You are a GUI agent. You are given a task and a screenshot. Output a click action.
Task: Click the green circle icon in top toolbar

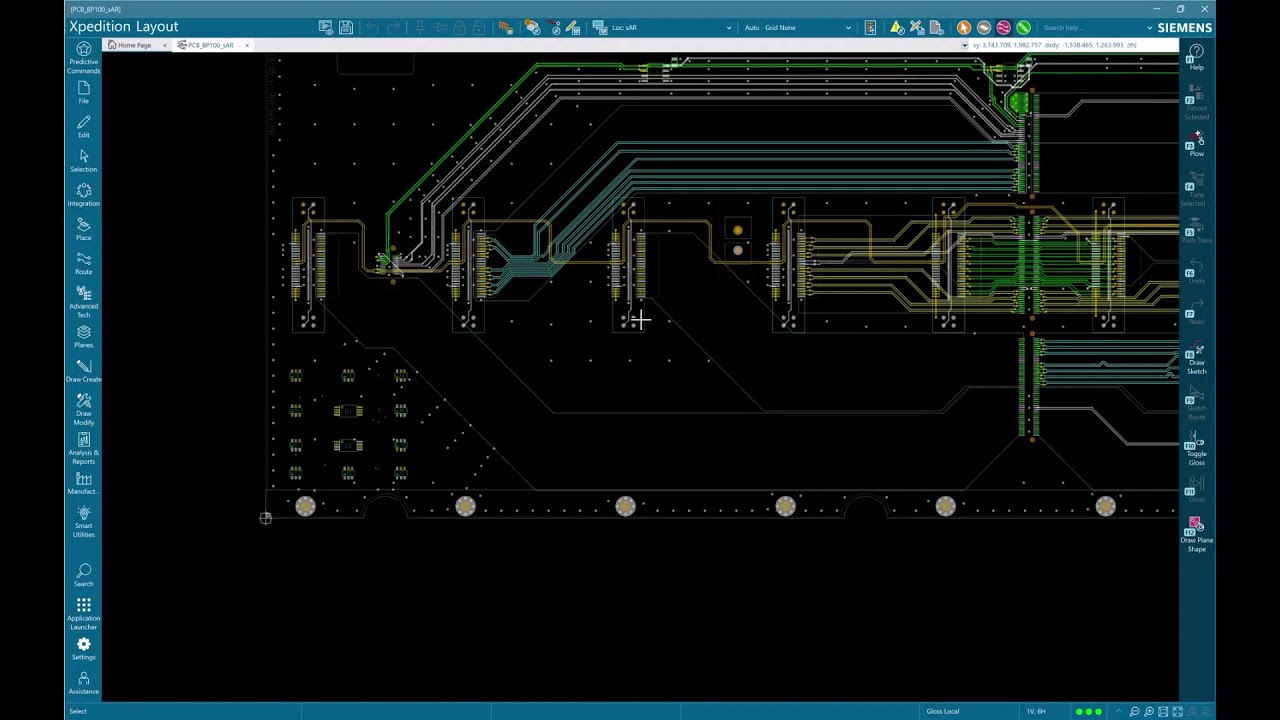(x=1023, y=28)
